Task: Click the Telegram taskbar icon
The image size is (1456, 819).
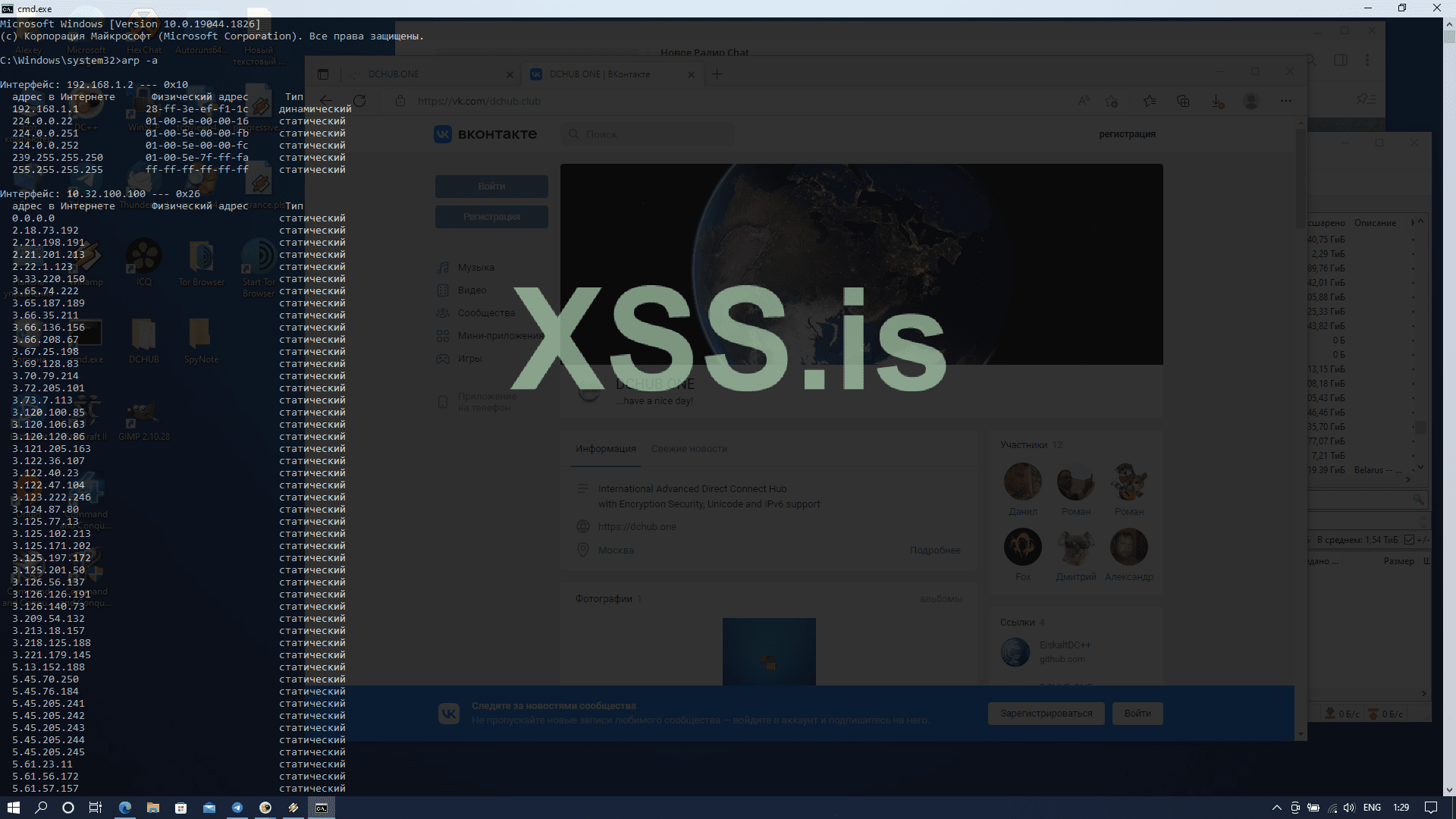Action: coord(237,808)
